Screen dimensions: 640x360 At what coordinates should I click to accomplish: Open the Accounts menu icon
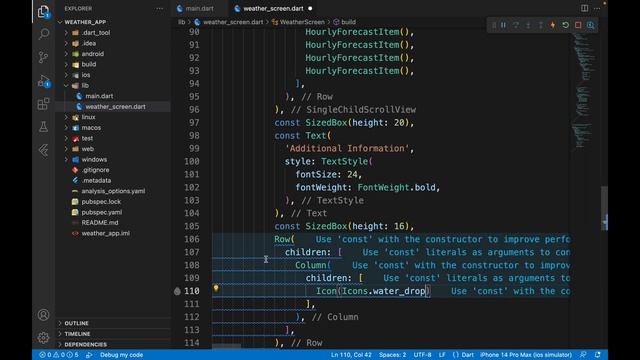click(x=43, y=315)
